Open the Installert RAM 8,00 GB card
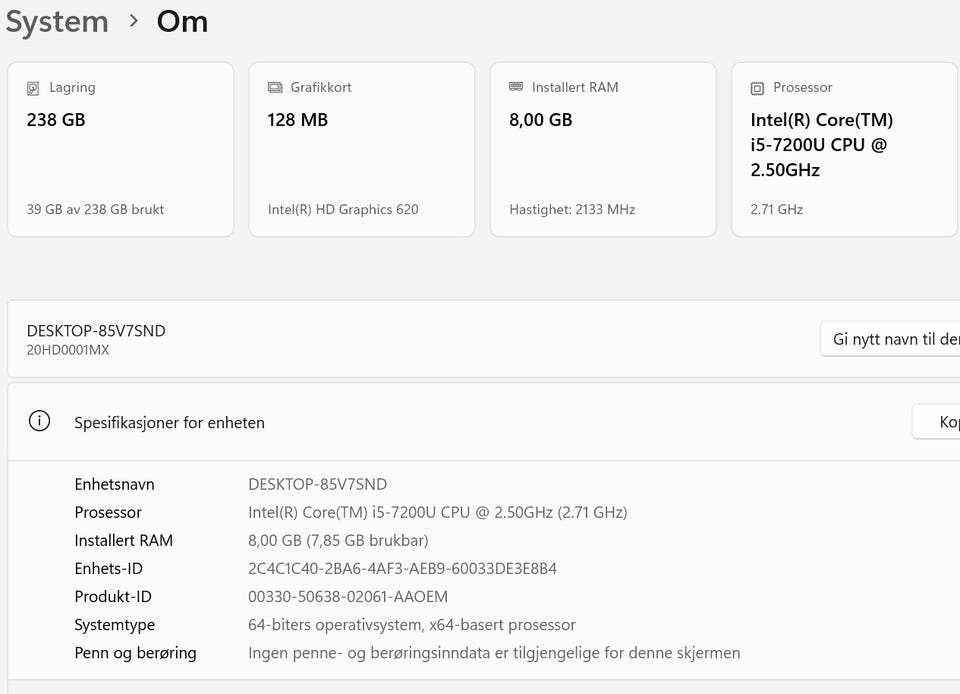 point(602,150)
